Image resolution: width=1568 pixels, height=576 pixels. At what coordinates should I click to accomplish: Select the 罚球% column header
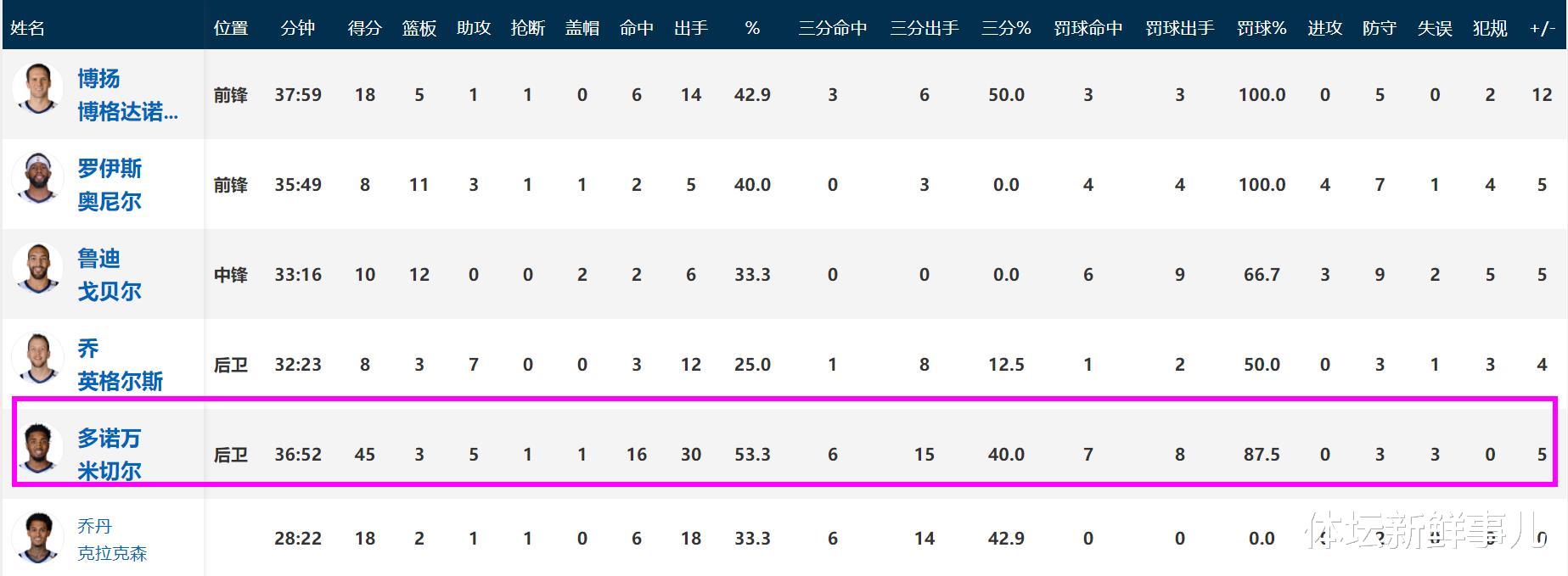tap(1262, 28)
